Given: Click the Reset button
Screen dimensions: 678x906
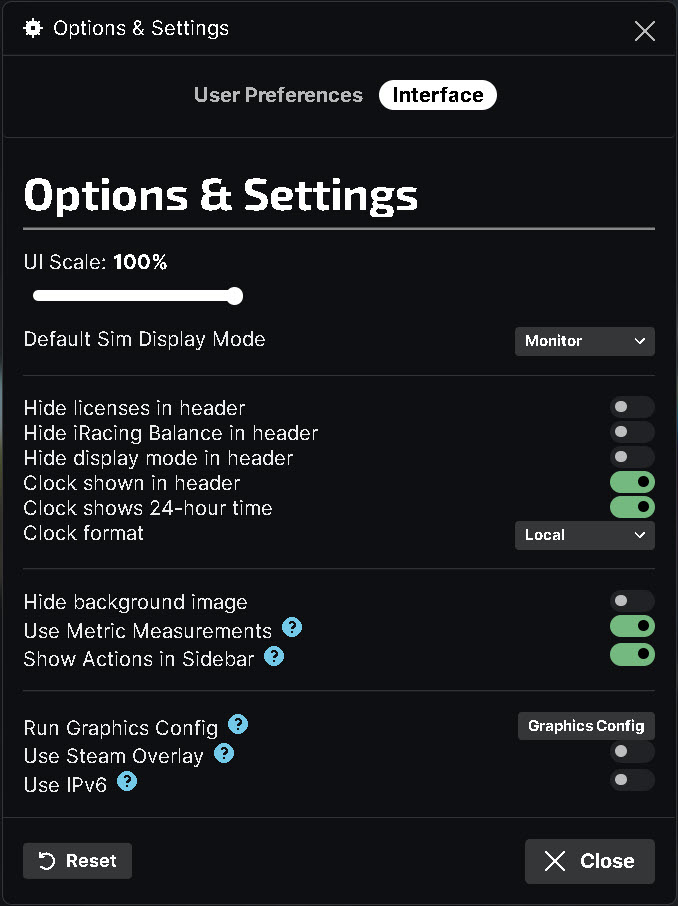Looking at the screenshot, I should [77, 860].
